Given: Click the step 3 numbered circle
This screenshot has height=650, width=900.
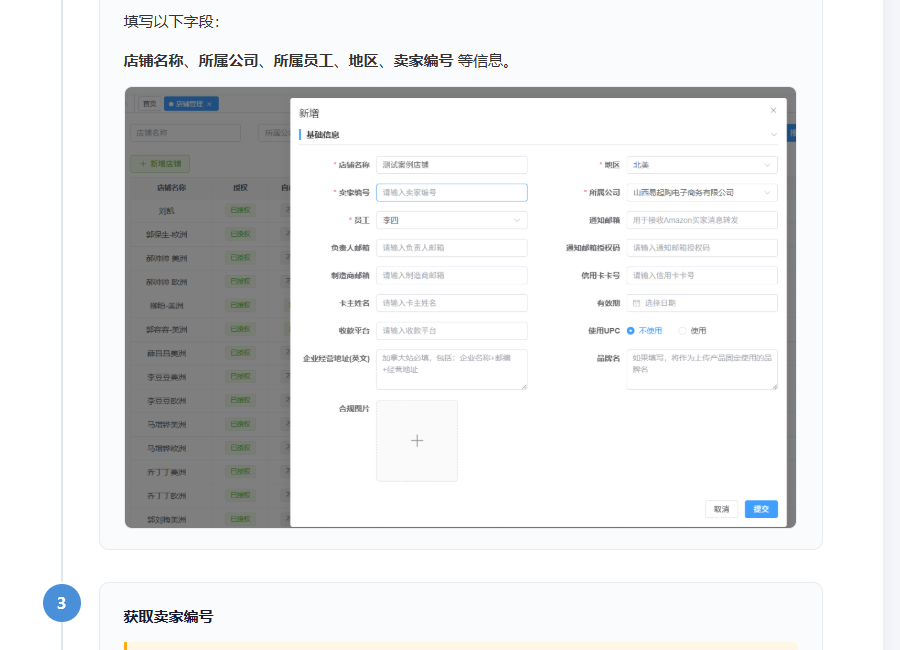Looking at the screenshot, I should pyautogui.click(x=62, y=603).
